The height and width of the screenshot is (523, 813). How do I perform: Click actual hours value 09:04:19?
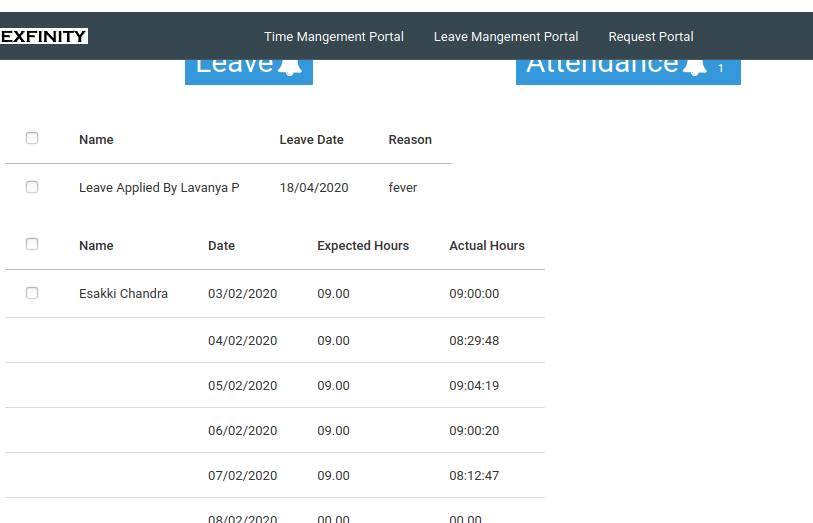(474, 386)
